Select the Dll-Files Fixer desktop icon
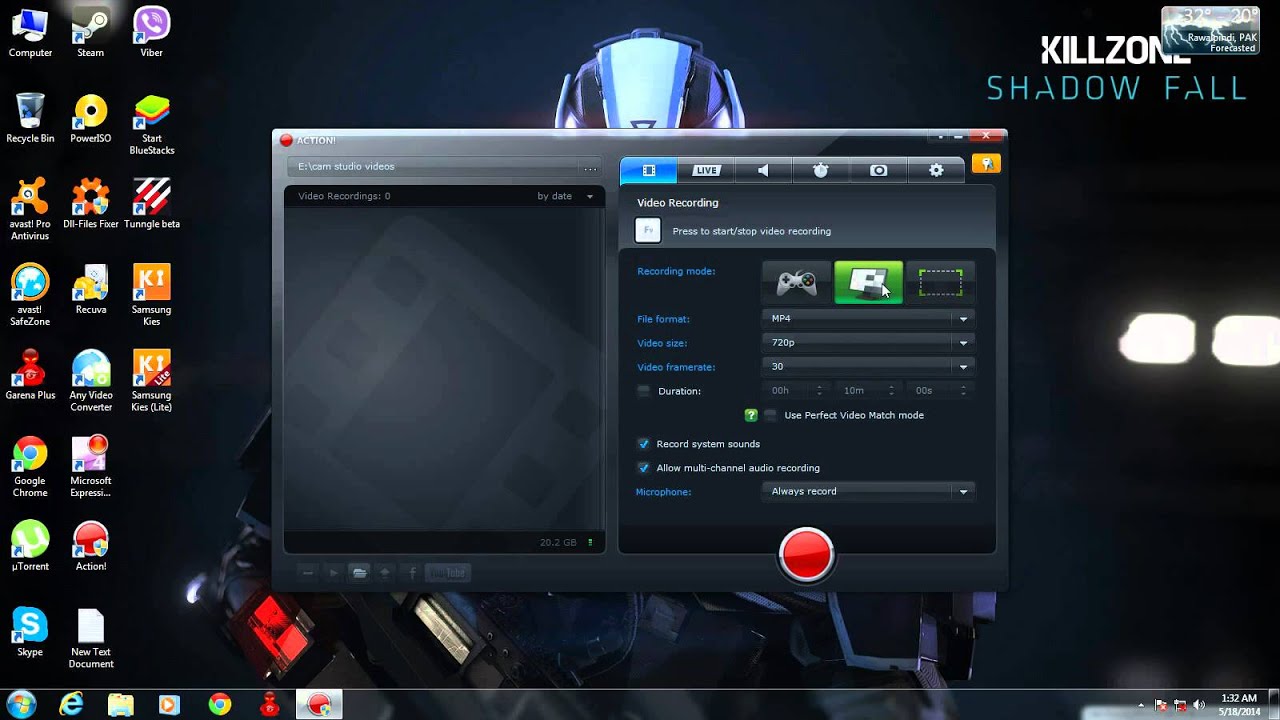 click(91, 203)
